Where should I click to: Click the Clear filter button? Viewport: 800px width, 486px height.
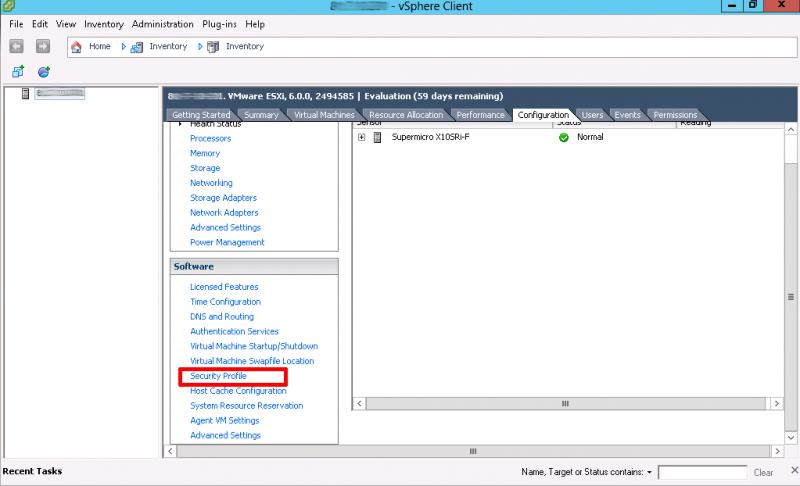[x=763, y=473]
